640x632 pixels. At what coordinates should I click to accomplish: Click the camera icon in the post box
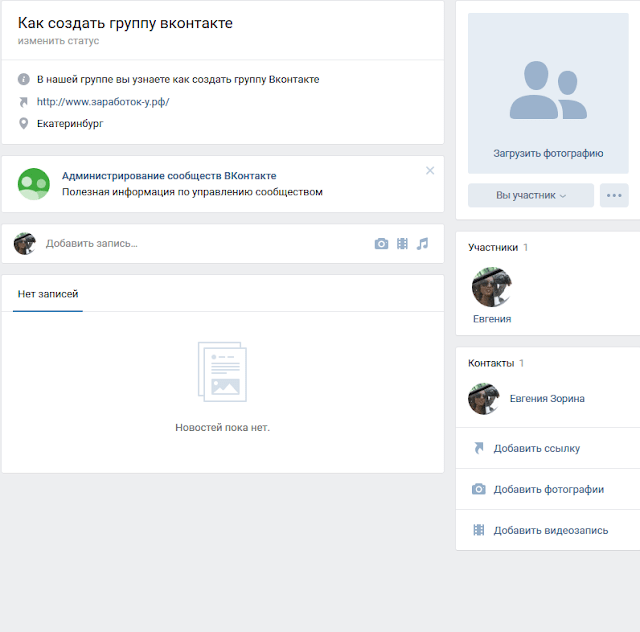click(x=381, y=244)
